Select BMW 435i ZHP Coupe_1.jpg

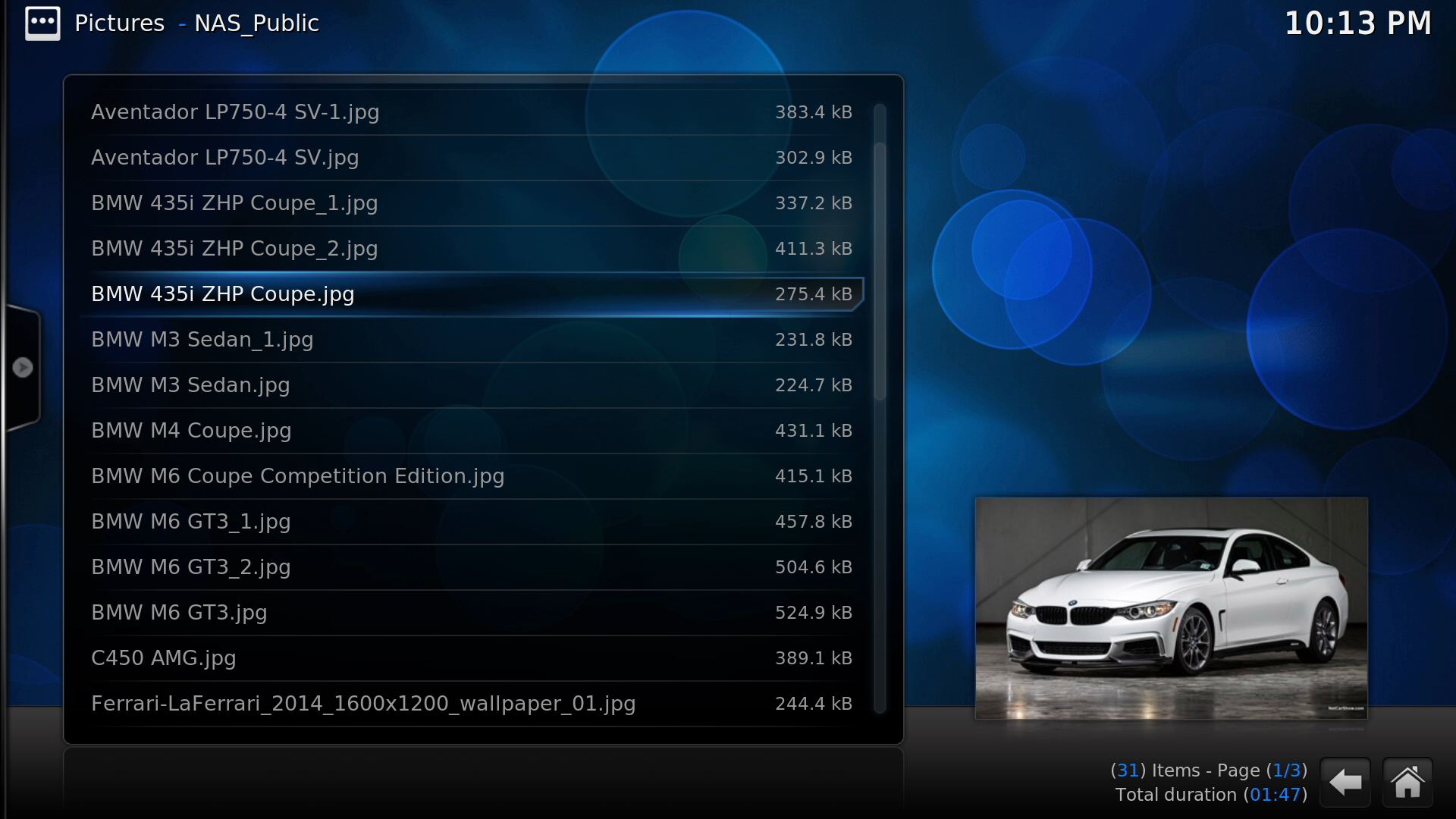tap(472, 203)
